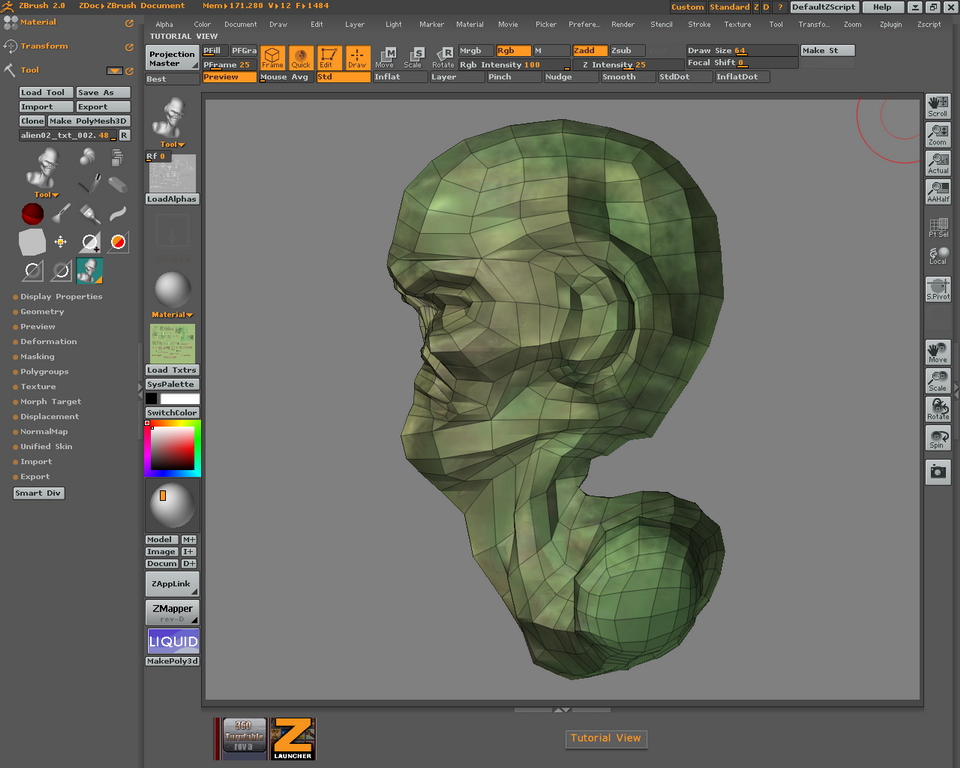
Task: Select the red Sphere3D tool icon
Action: tap(32, 214)
